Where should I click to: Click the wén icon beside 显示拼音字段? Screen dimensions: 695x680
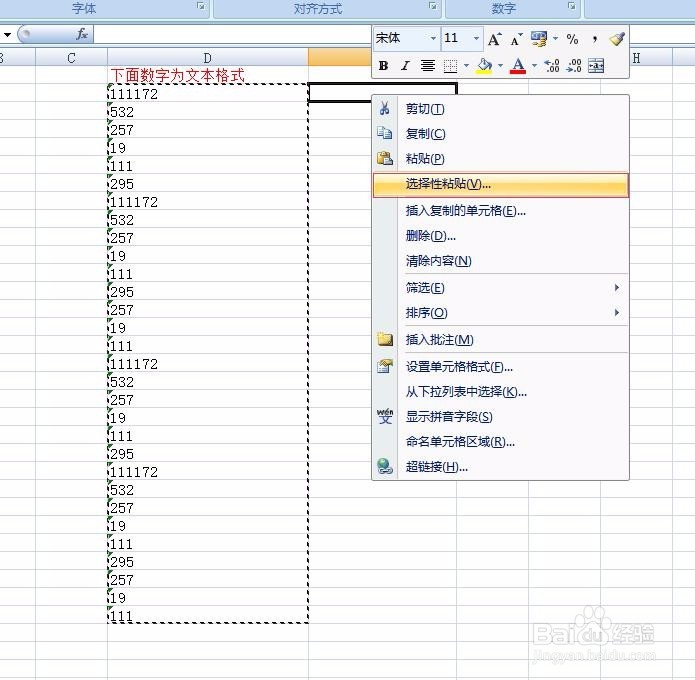coord(385,416)
